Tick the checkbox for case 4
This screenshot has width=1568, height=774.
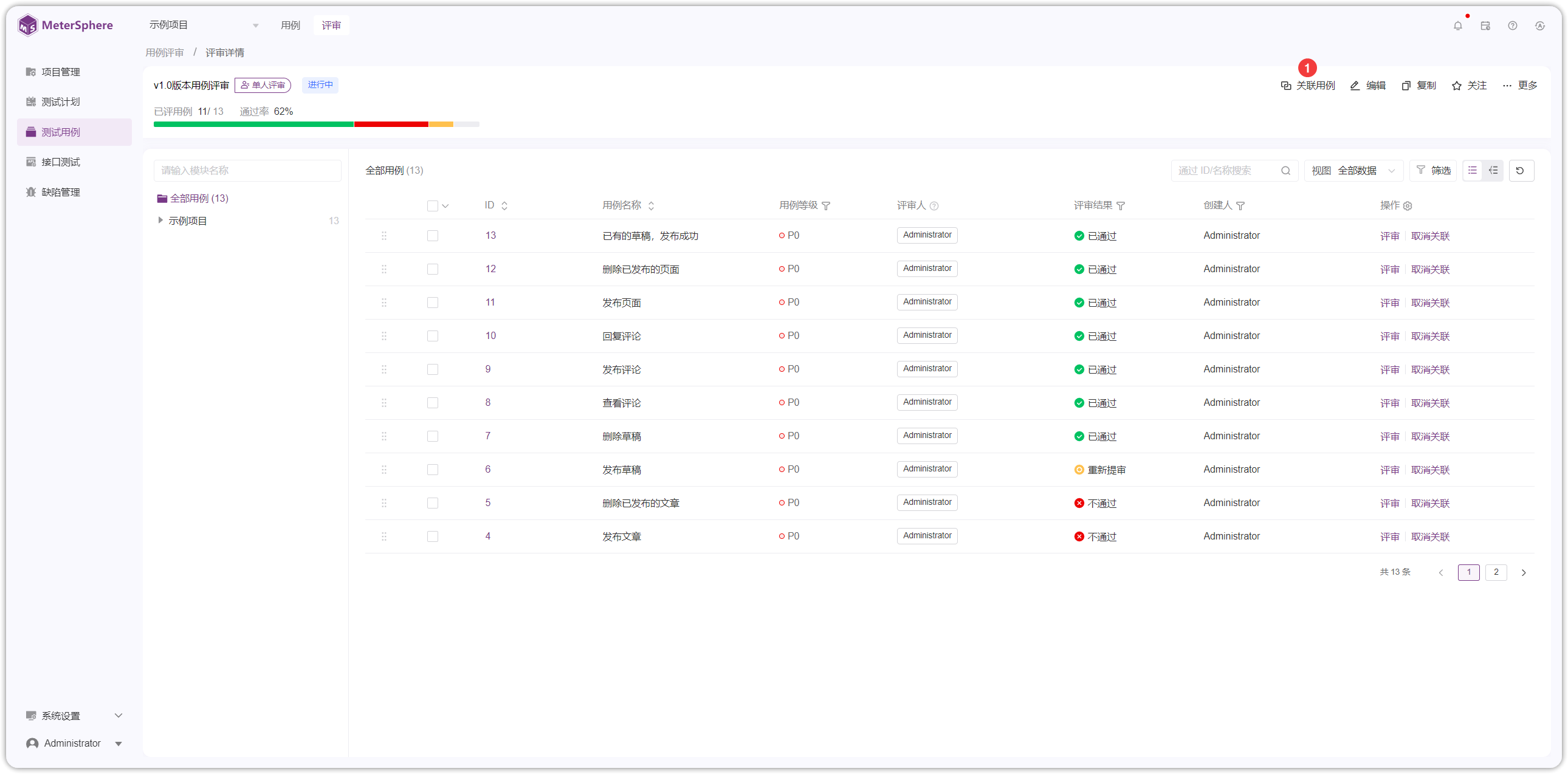[433, 536]
